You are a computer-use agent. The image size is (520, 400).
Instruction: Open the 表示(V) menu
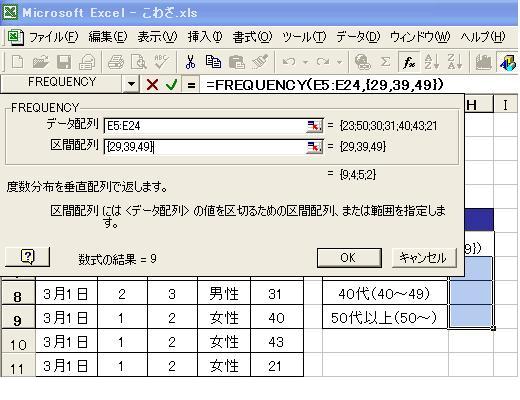157,37
